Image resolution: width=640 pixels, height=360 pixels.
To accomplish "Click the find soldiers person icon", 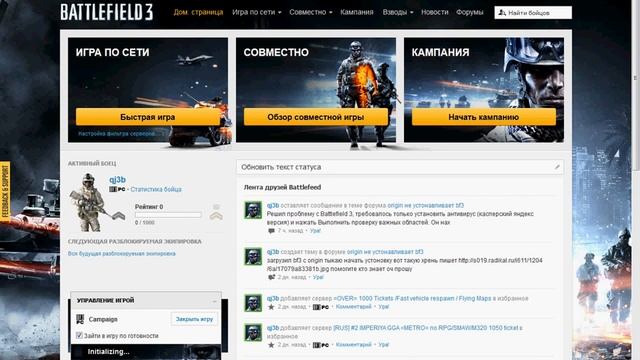I will click(502, 13).
